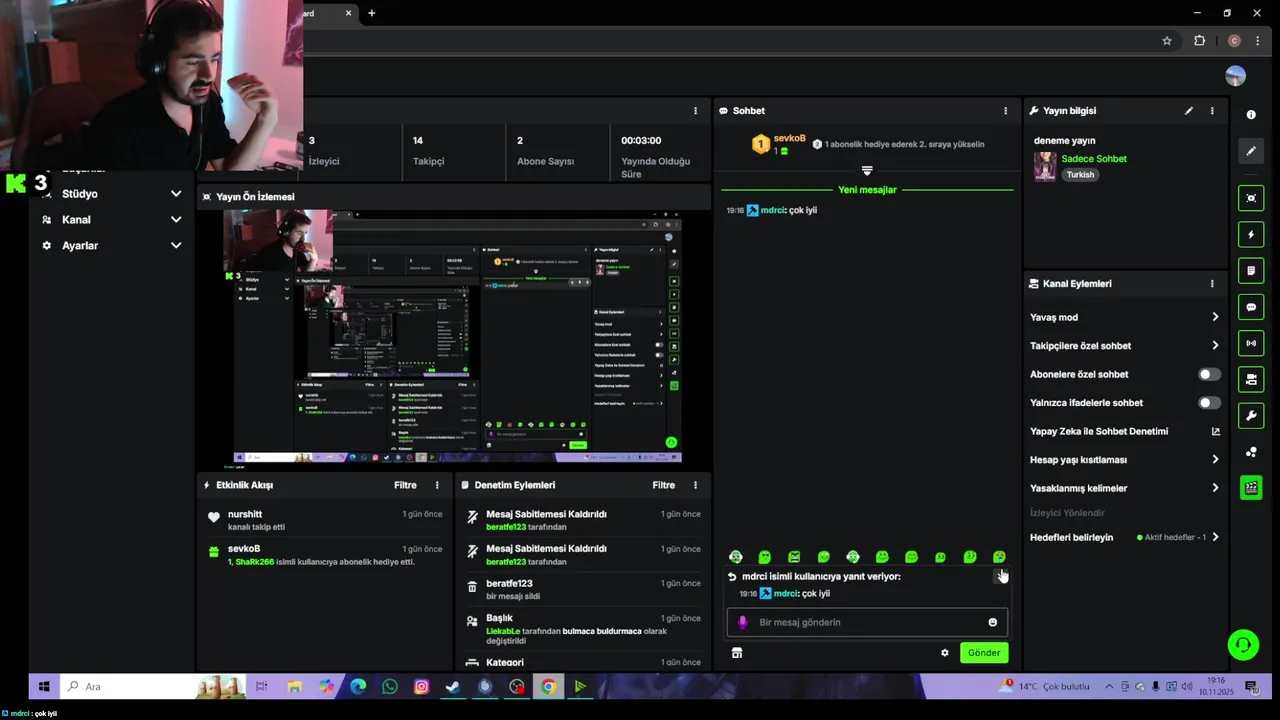Click the green clapperboard sidebar icon

tap(1251, 488)
